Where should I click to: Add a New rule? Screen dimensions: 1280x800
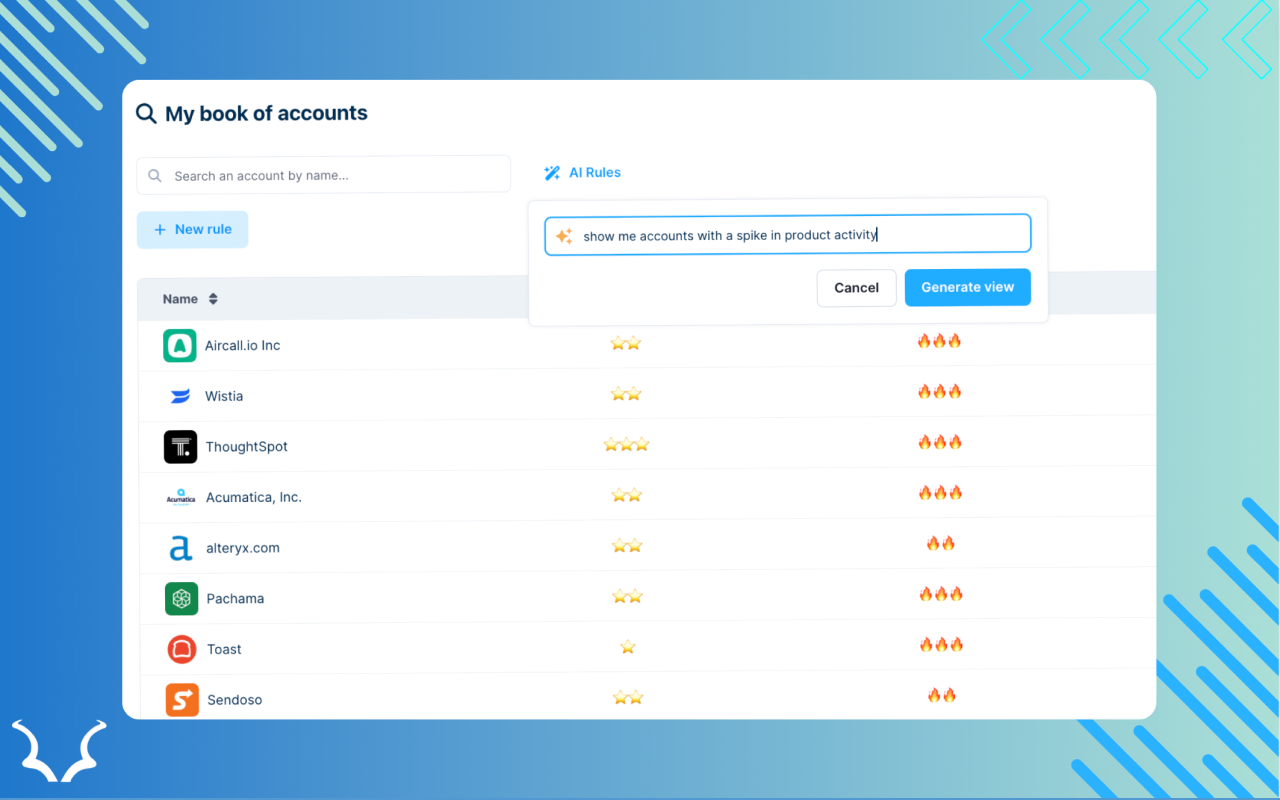[192, 230]
